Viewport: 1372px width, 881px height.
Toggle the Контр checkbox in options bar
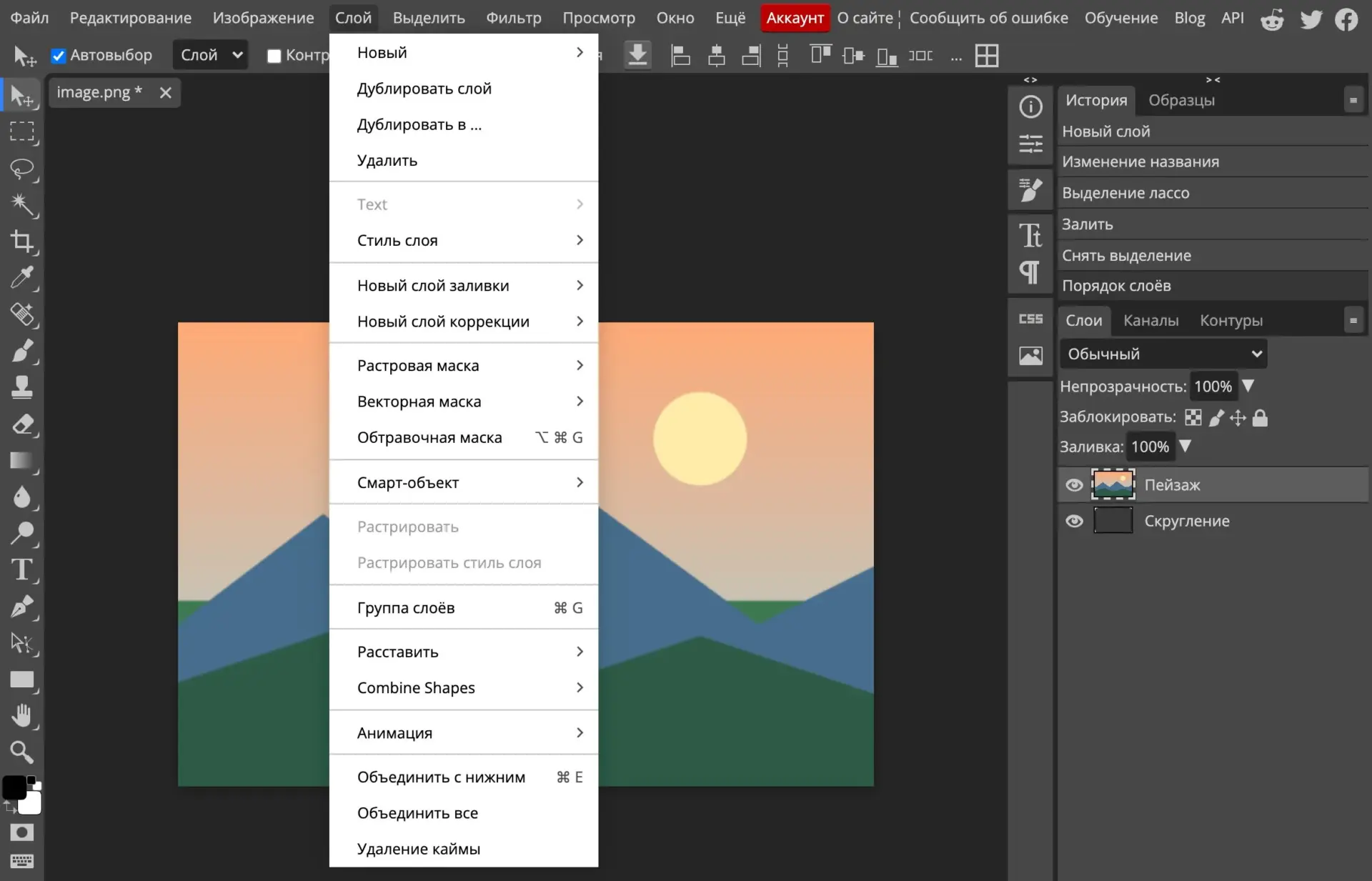(x=274, y=56)
